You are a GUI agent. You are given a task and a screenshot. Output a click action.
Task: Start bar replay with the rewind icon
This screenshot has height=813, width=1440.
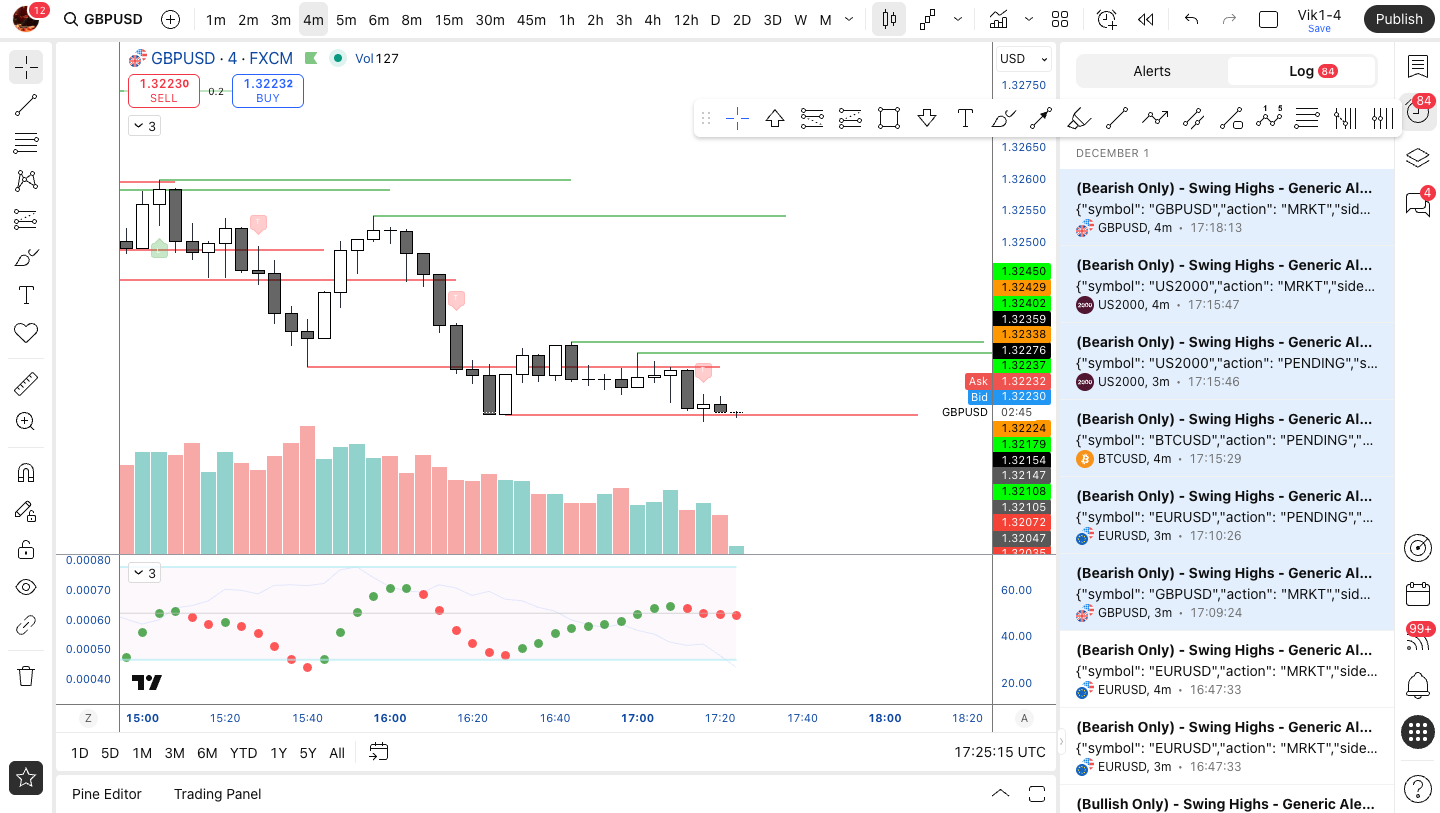pos(1146,19)
